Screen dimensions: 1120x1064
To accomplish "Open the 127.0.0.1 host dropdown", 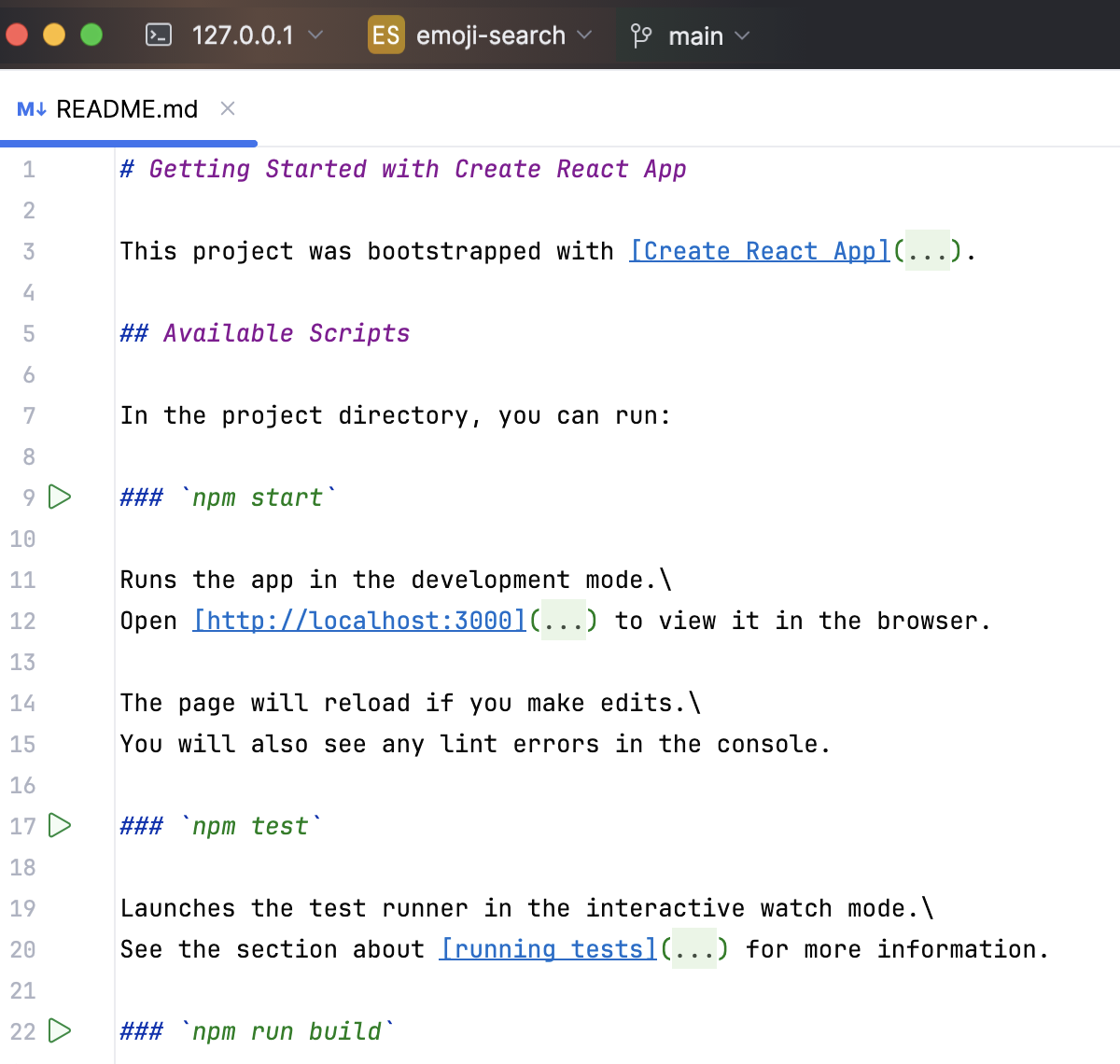I will point(257,35).
